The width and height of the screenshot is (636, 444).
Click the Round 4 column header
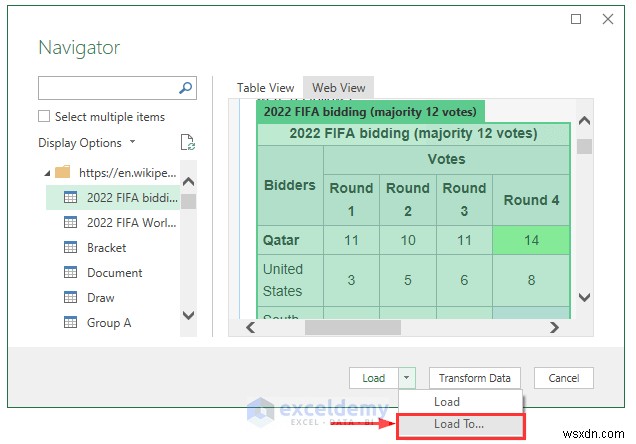pyautogui.click(x=531, y=200)
